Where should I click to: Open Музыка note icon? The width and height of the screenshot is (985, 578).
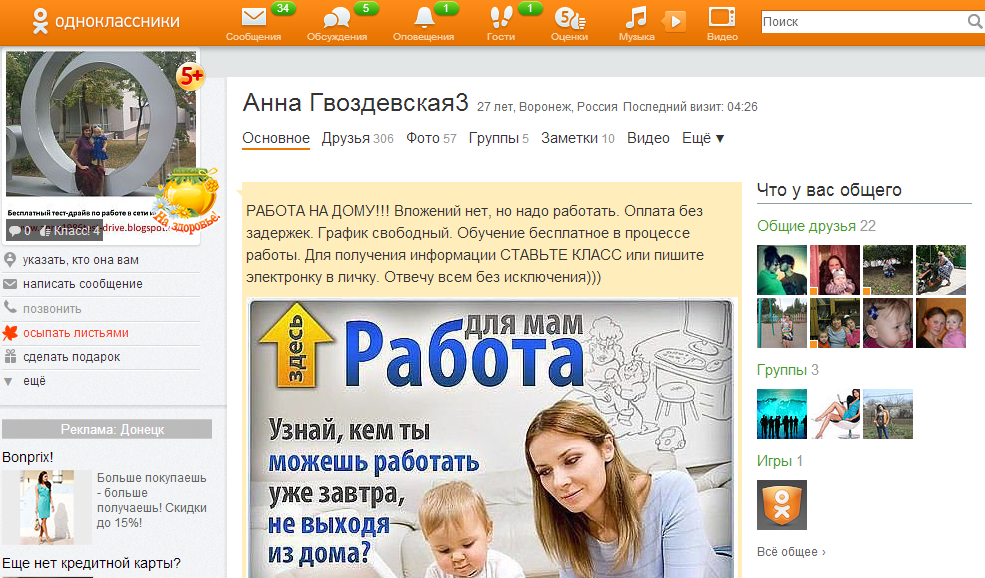click(636, 18)
